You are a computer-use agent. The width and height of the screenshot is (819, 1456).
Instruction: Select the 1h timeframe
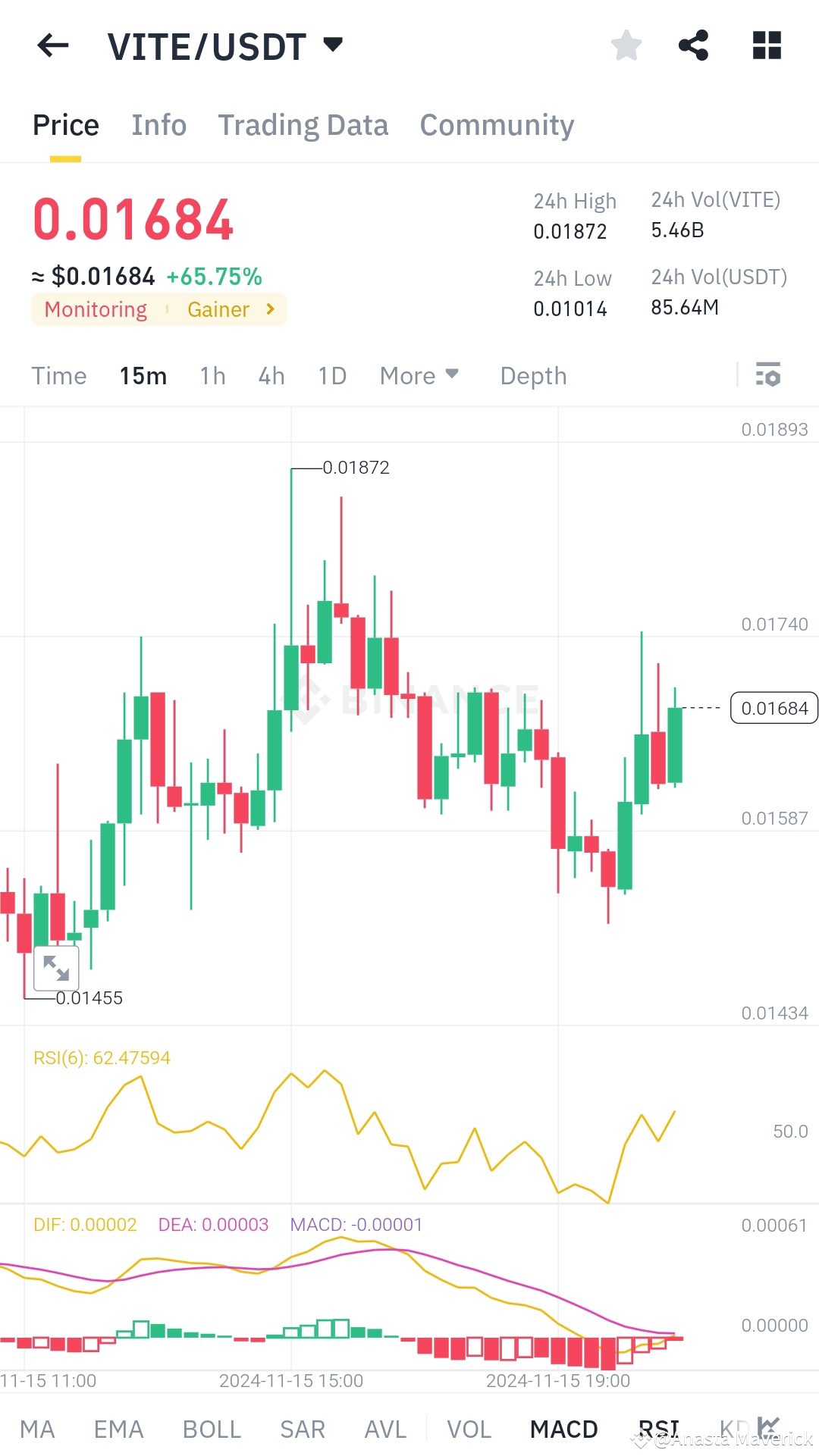tap(212, 375)
